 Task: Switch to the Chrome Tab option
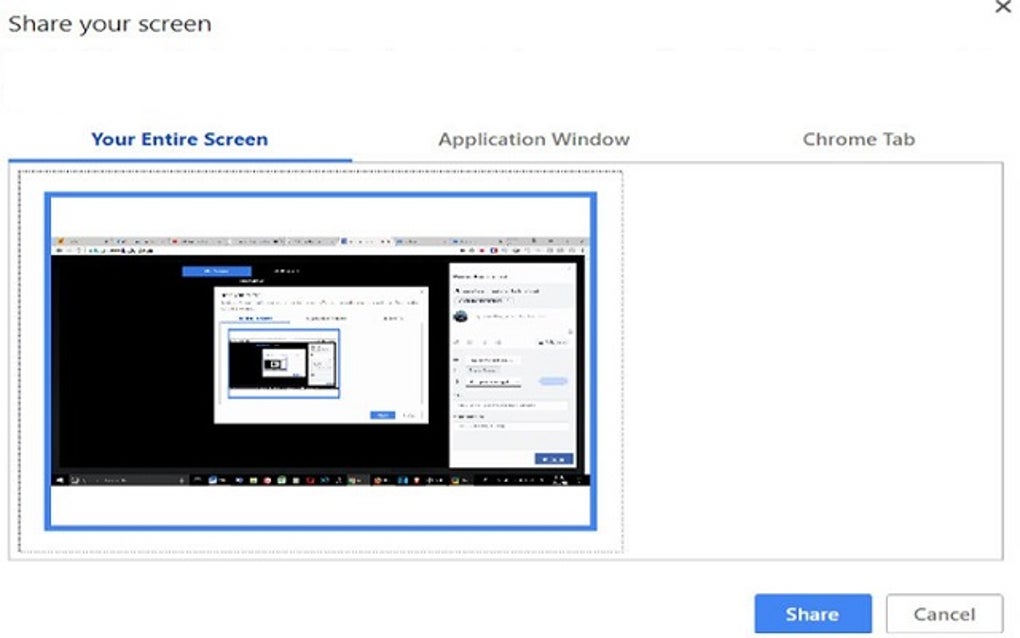coord(858,139)
